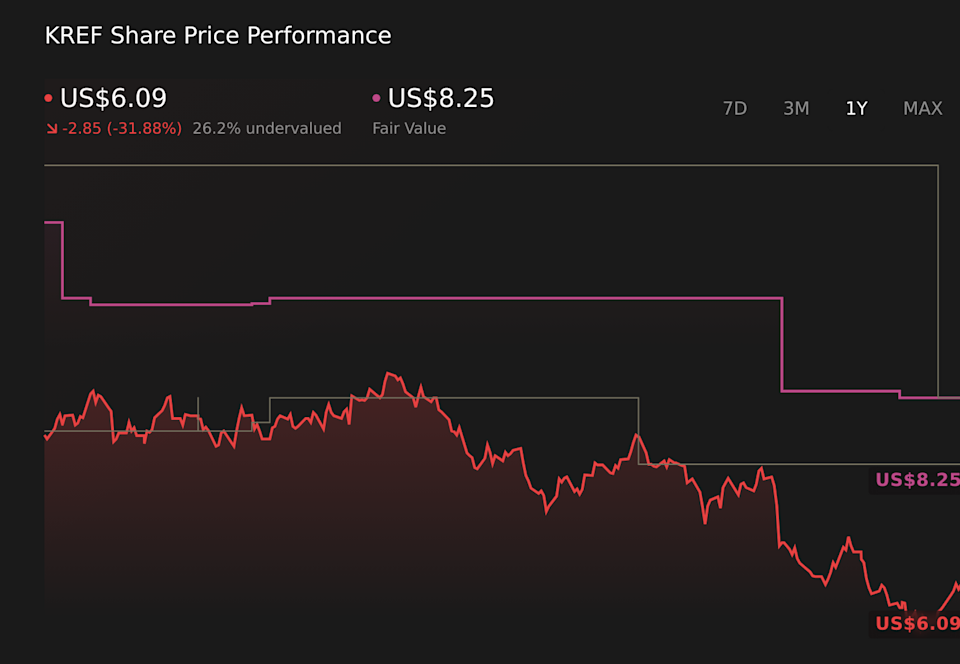The image size is (960, 664).
Task: Toggle the undervalued highlight on the chart
Action: coord(267,128)
